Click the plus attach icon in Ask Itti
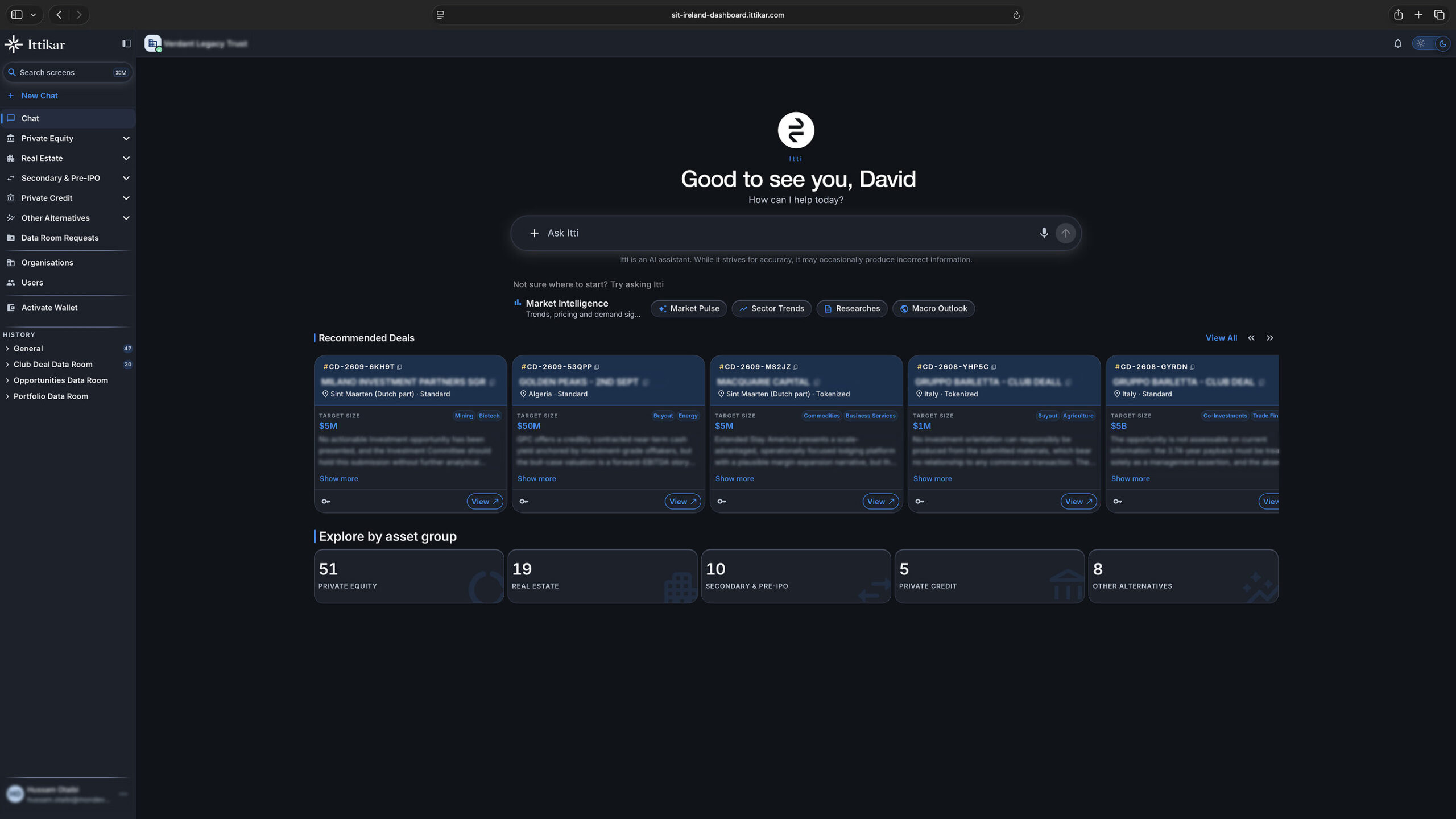 (534, 233)
